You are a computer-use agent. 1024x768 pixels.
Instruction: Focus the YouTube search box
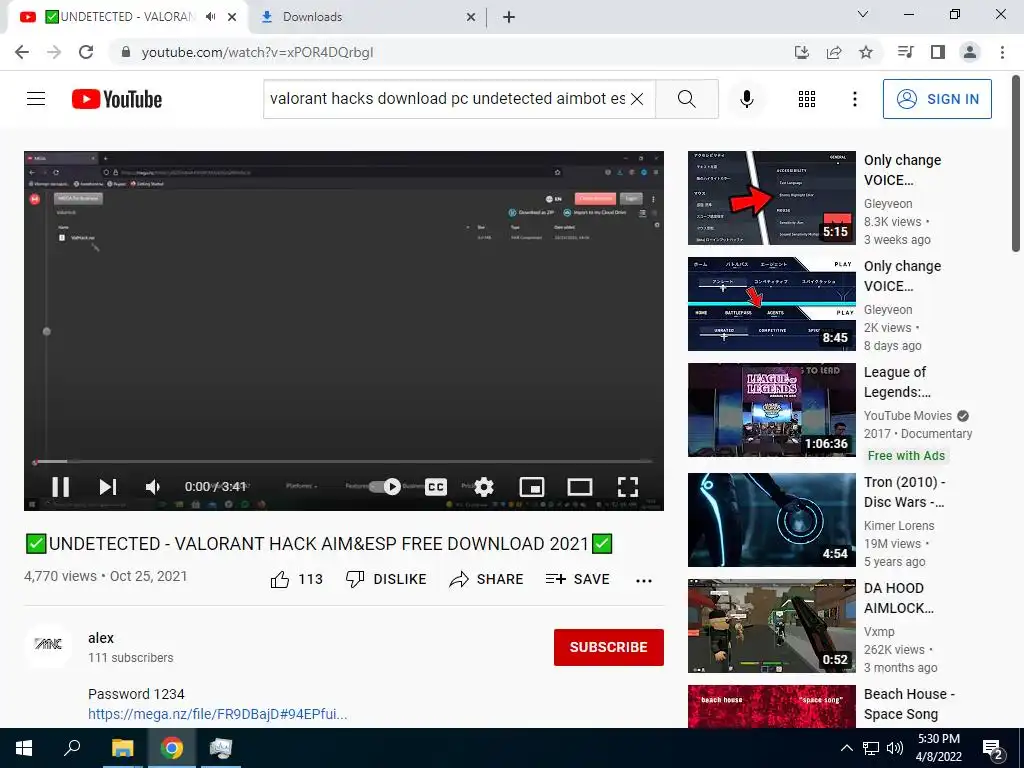[x=447, y=99]
